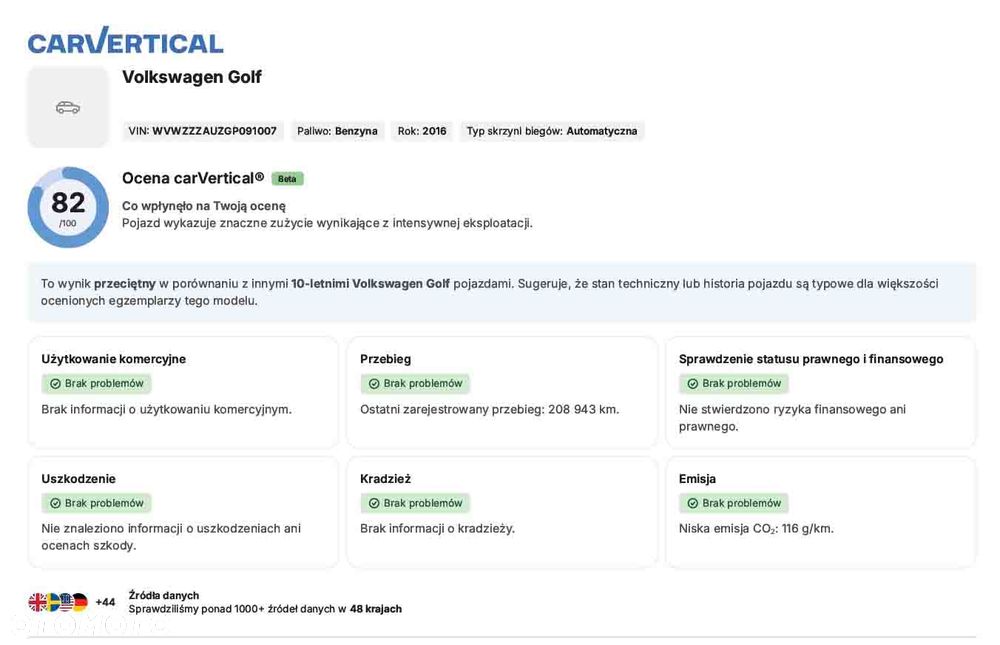Click the Swedish flag icon
1000x645 pixels.
52,602
